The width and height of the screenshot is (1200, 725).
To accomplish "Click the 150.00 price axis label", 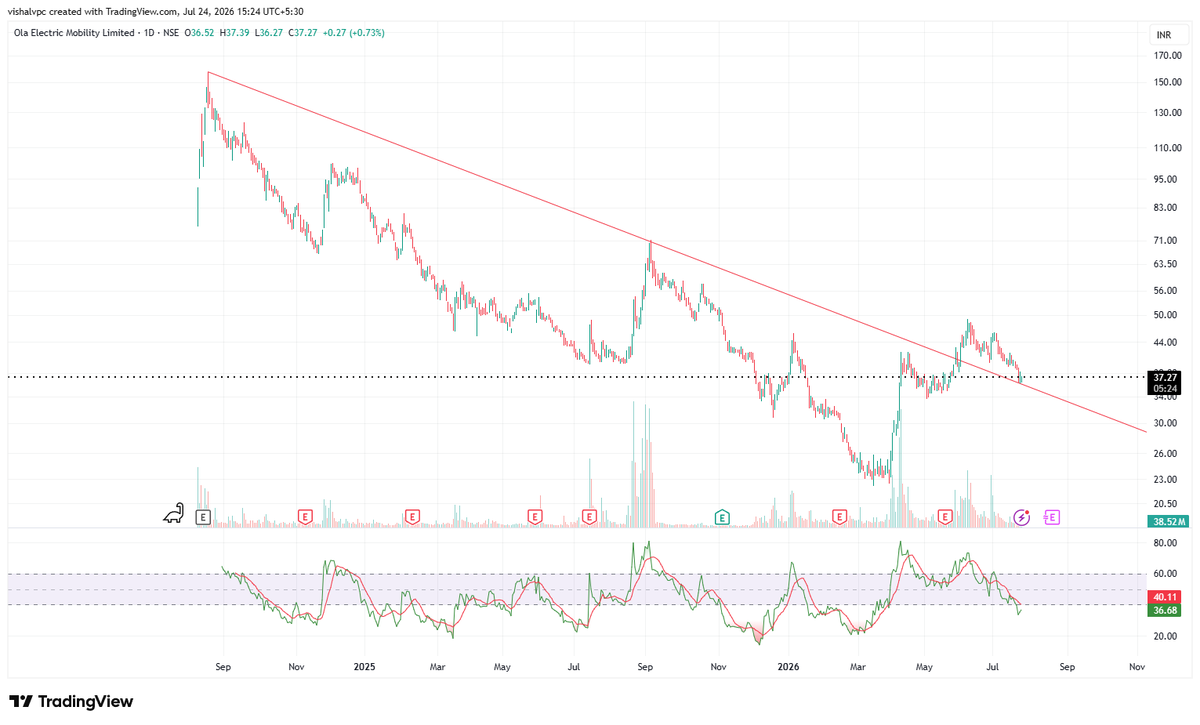I will click(1166, 83).
